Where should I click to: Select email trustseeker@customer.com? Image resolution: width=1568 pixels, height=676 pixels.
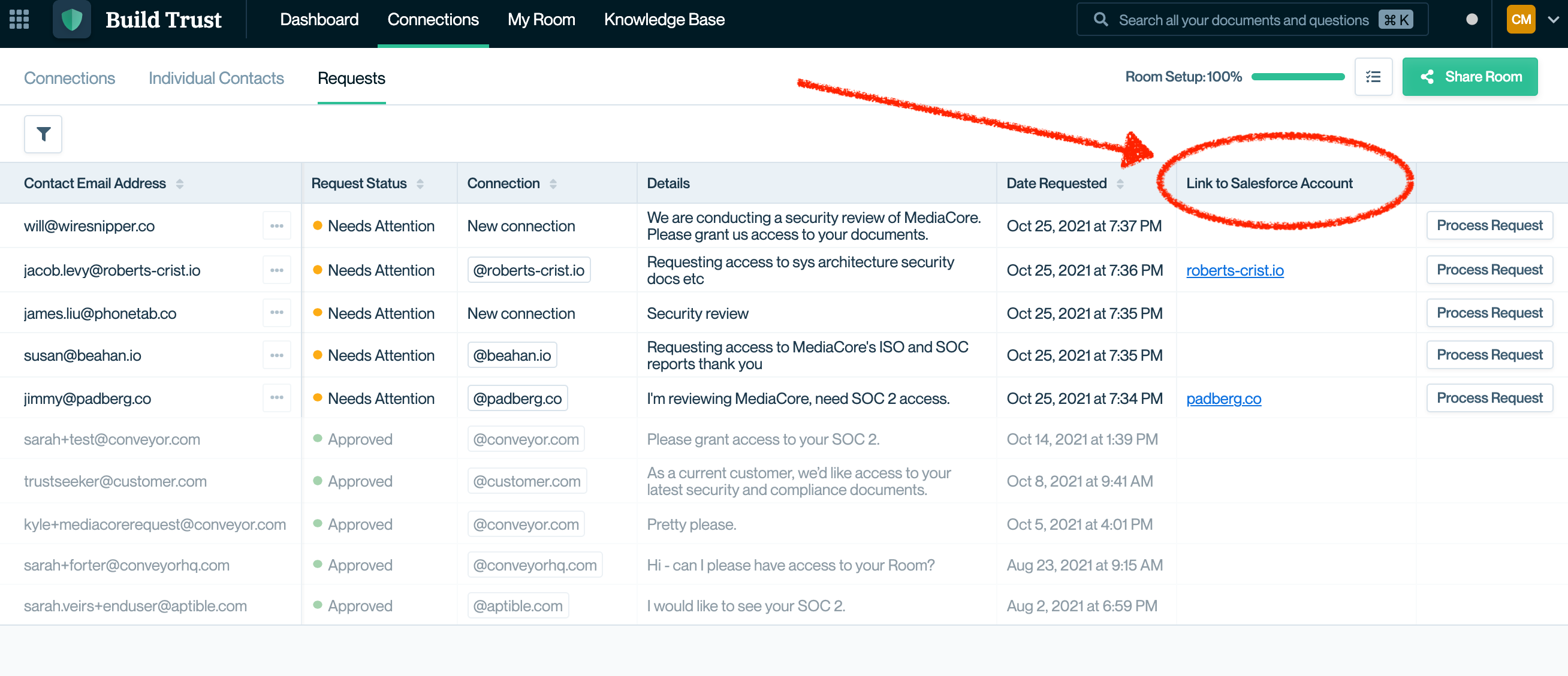click(x=115, y=481)
